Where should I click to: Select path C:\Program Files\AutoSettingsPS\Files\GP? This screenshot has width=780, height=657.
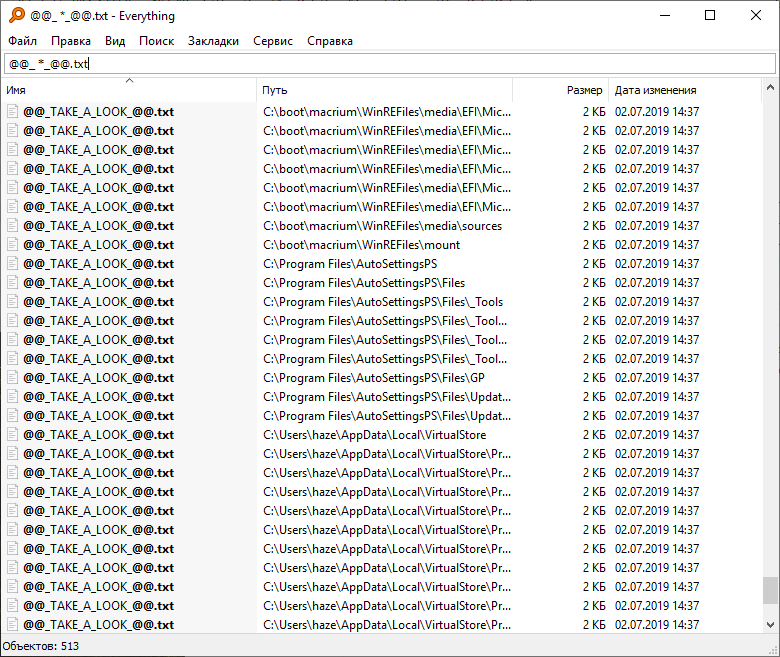coord(374,377)
